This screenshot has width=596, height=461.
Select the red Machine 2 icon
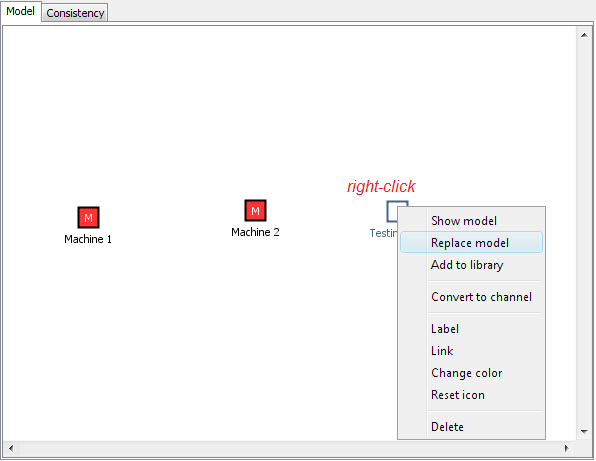tap(255, 210)
